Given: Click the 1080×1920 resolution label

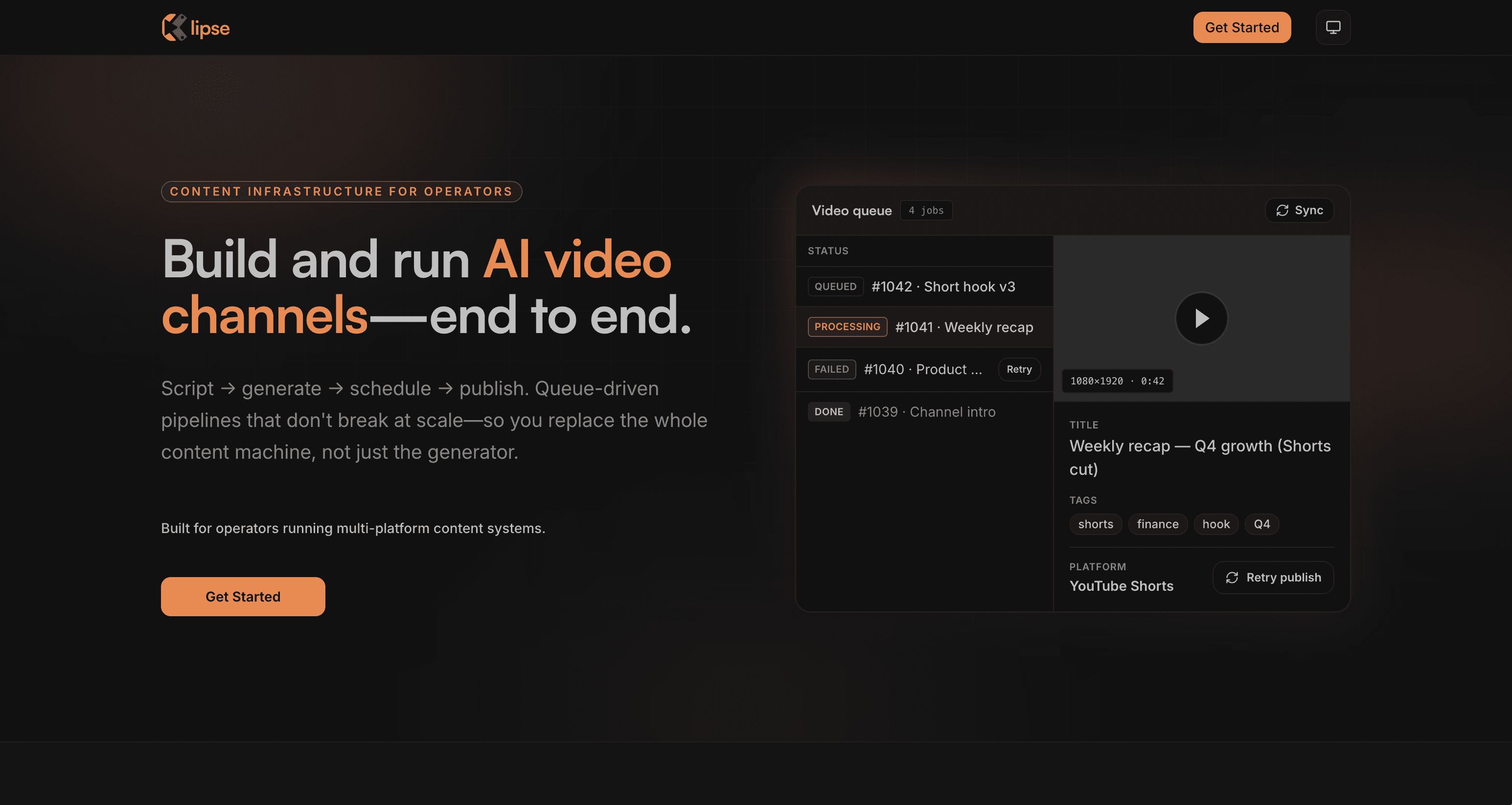Looking at the screenshot, I should [1097, 381].
